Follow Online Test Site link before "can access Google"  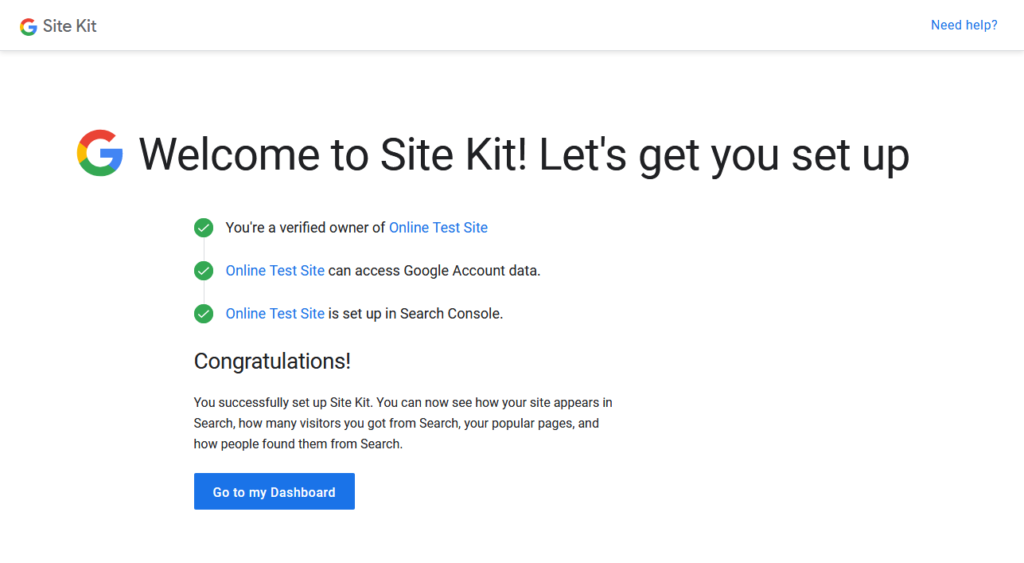point(275,271)
